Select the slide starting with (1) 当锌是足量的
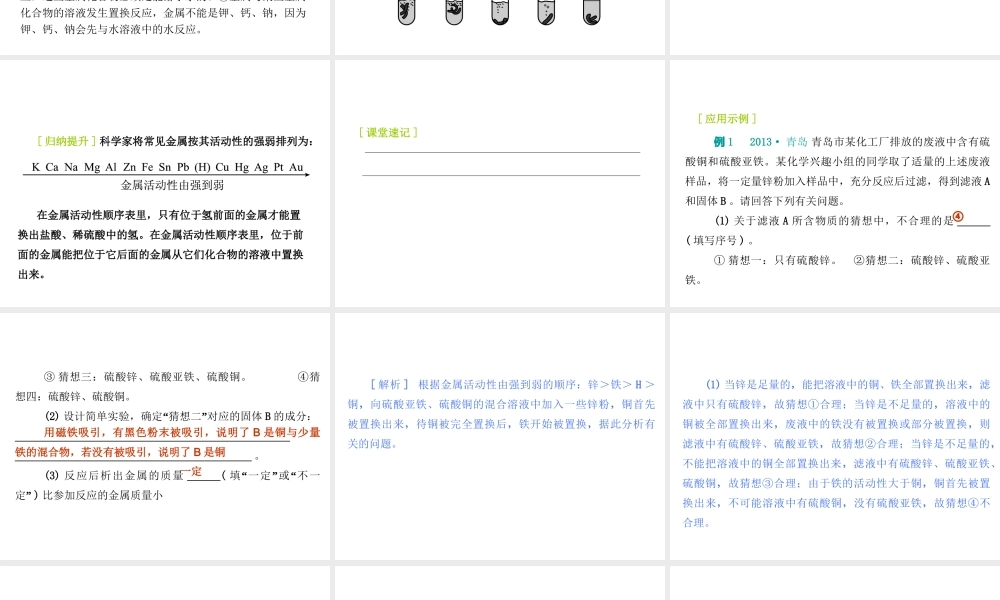This screenshot has width=1000, height=600. (x=835, y=436)
